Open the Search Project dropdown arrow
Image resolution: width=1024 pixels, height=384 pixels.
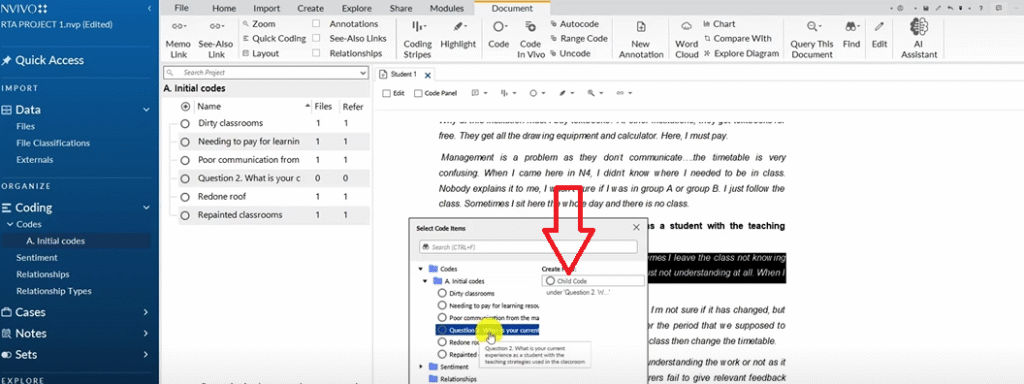363,73
